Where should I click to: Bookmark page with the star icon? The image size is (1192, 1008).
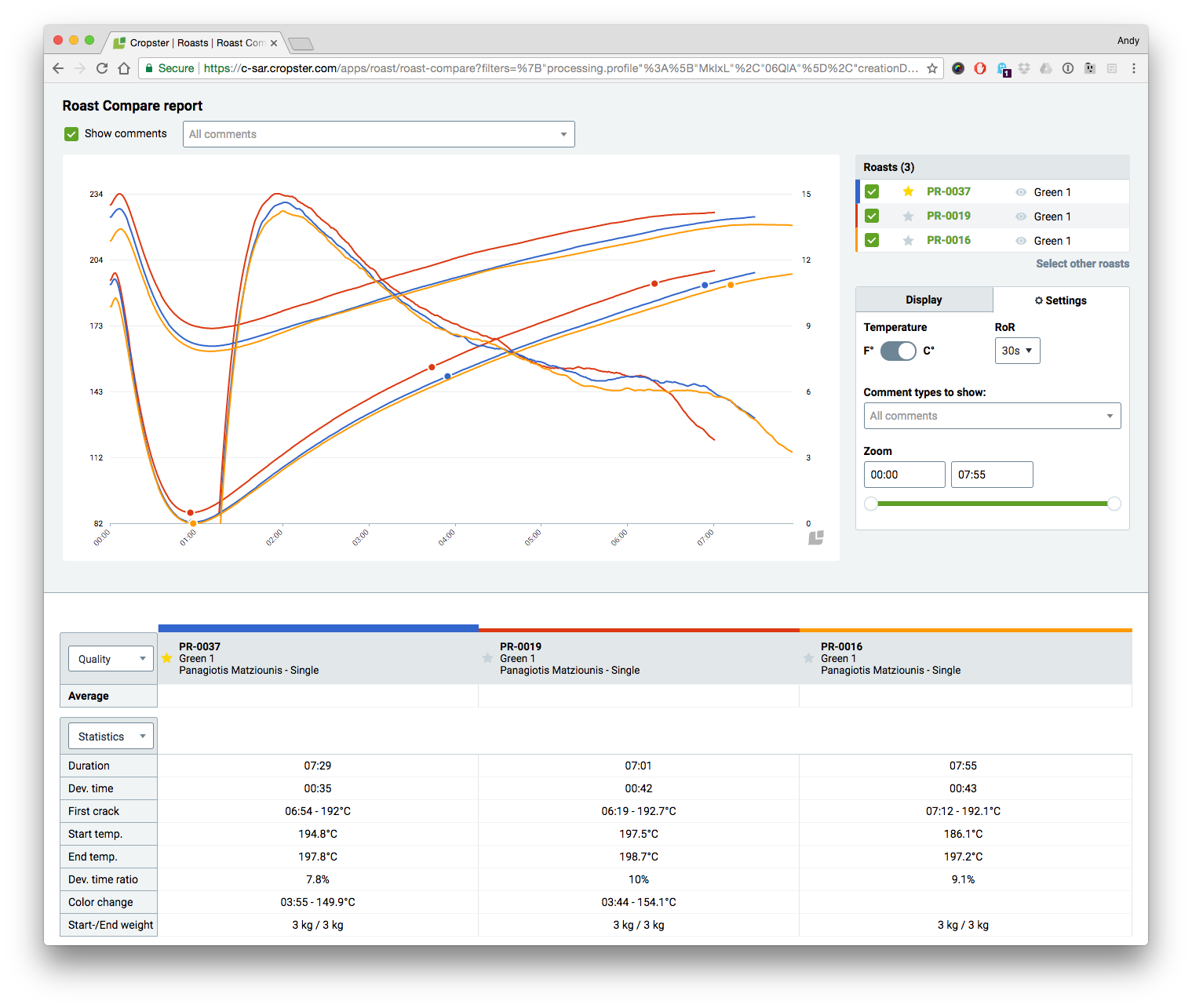click(932, 68)
